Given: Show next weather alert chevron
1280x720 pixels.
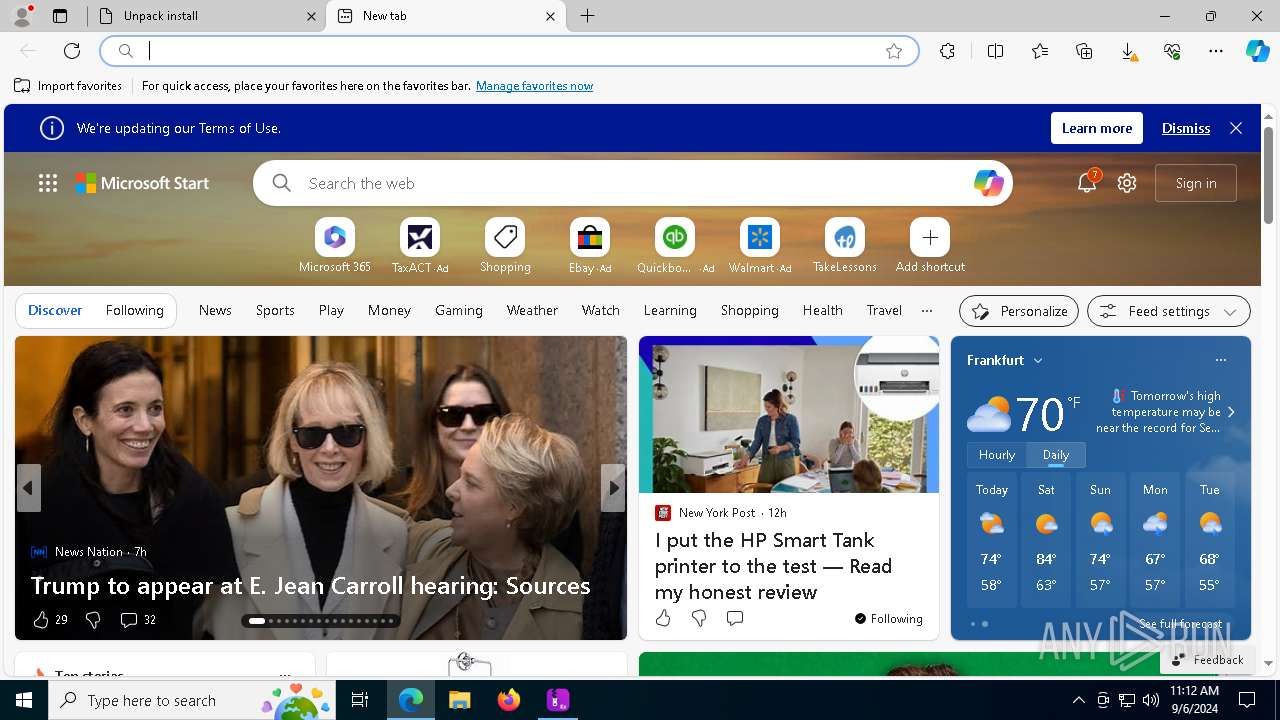Looking at the screenshot, I should [x=1231, y=412].
